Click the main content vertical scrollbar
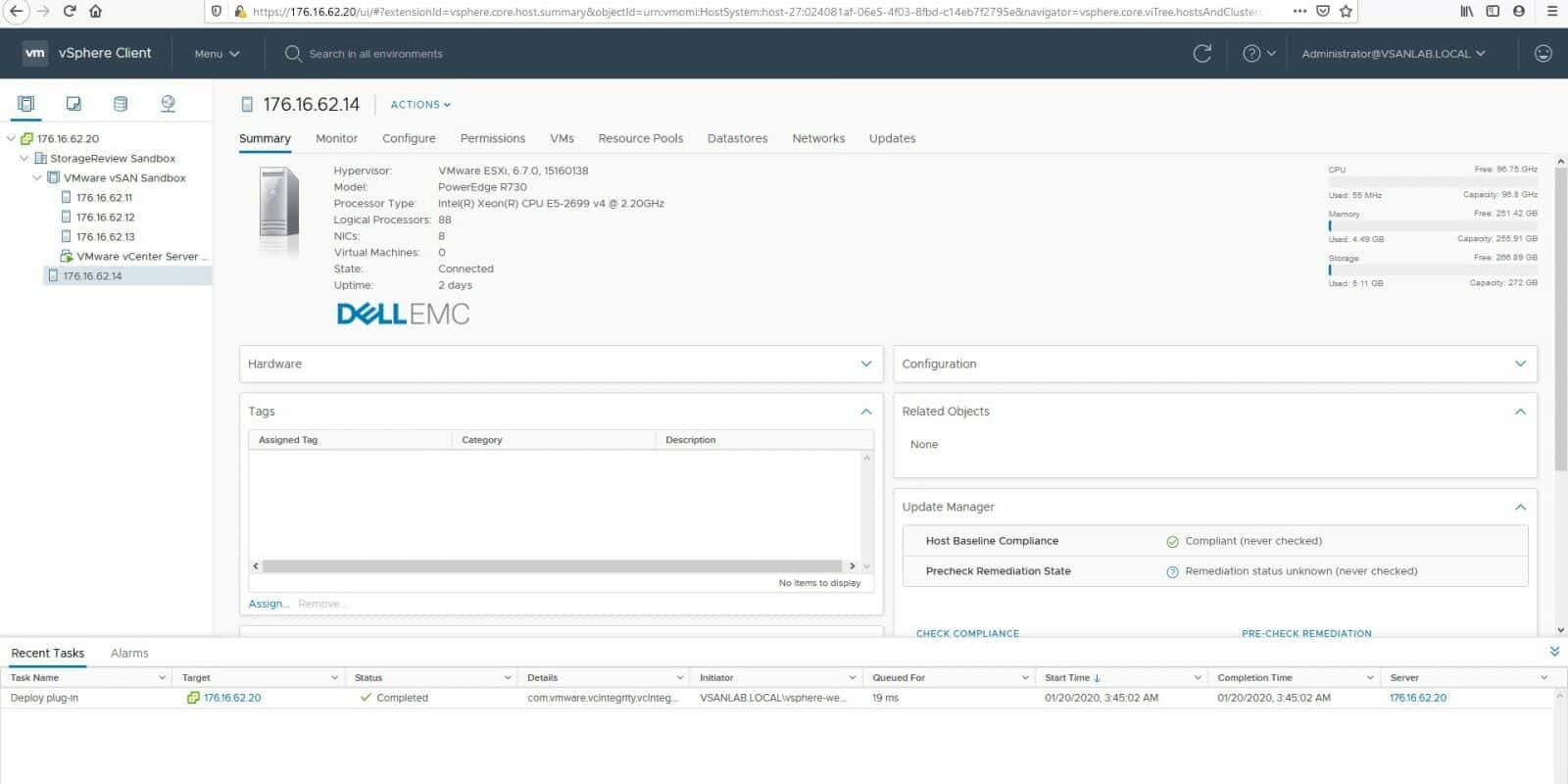The width and height of the screenshot is (1568, 784). click(1561, 318)
